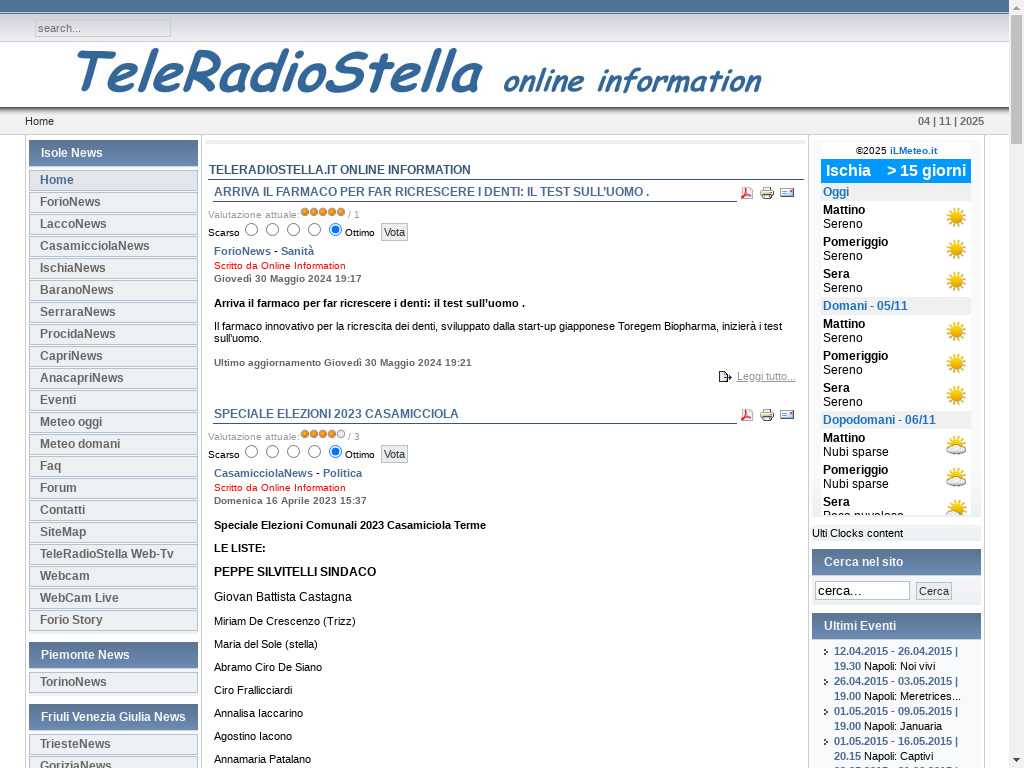Click email icon for the farmaco article

(x=787, y=193)
